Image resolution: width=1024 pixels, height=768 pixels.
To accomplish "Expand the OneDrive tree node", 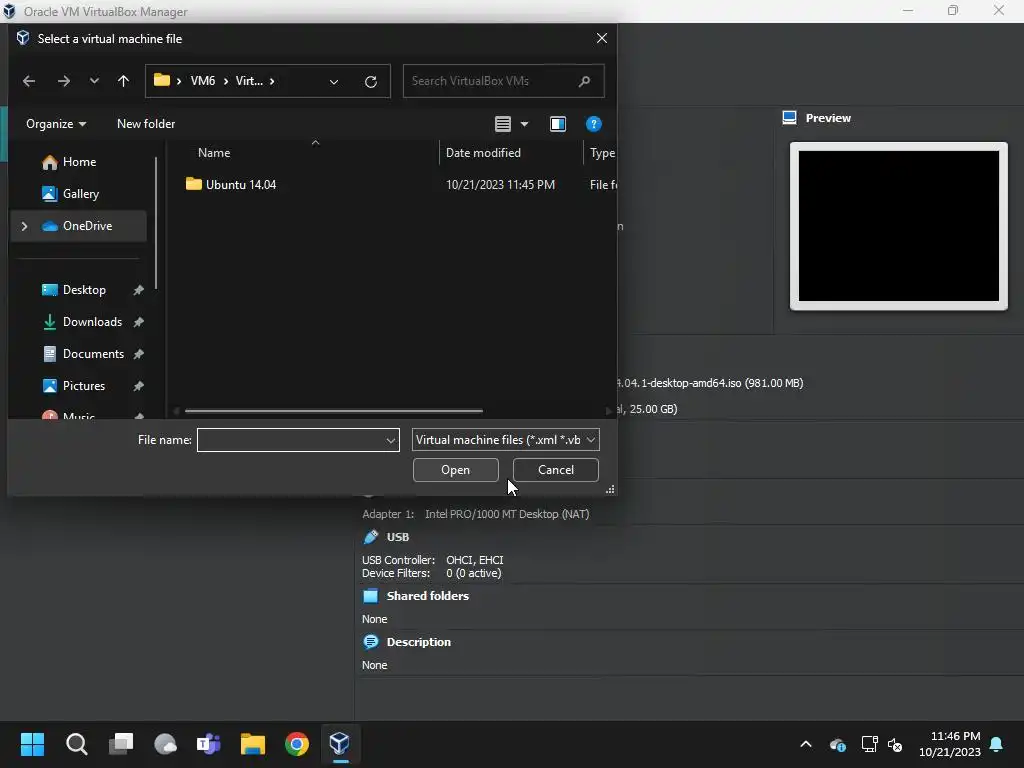I will tap(25, 226).
